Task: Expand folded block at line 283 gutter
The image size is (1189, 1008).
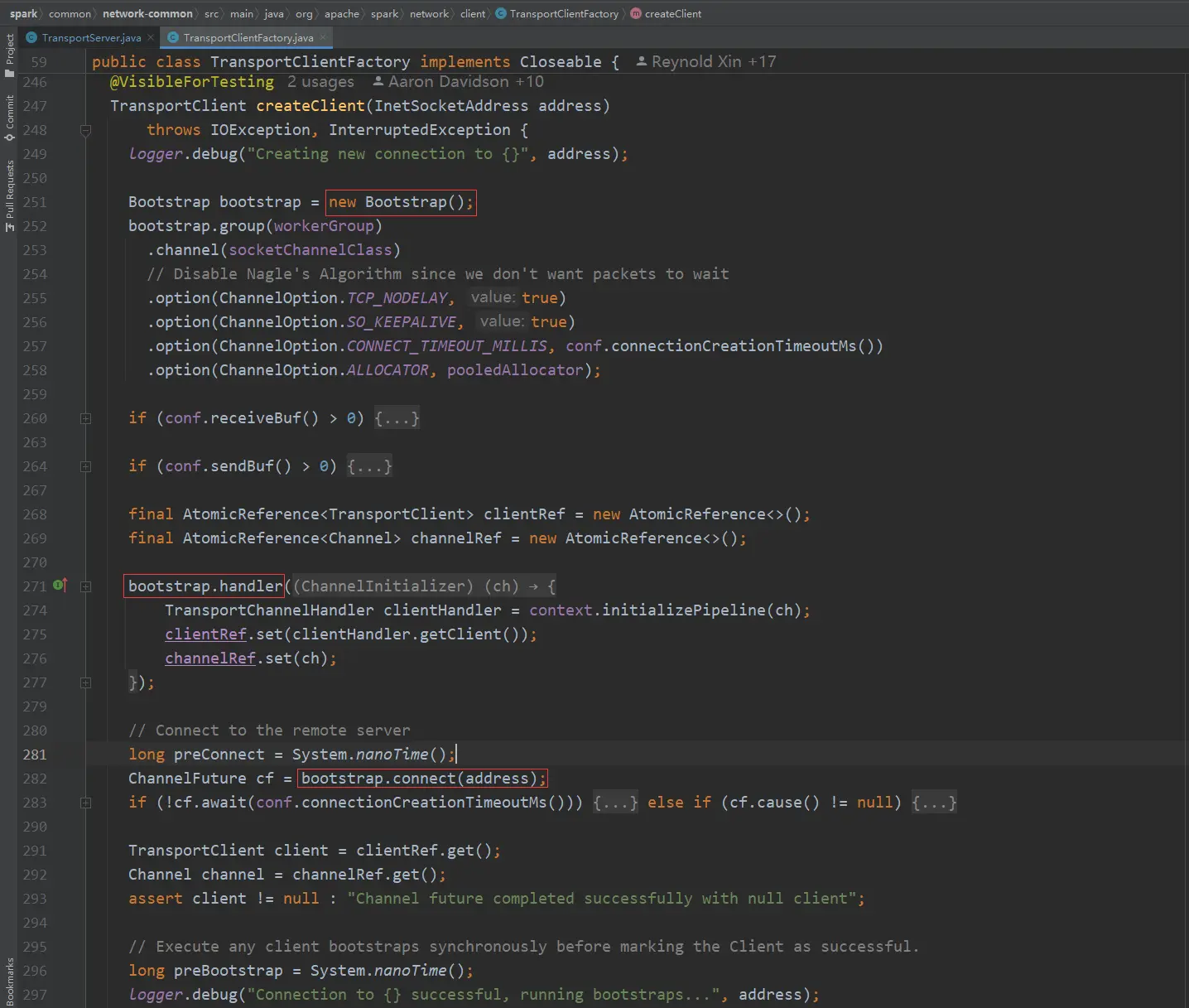Action: coord(85,803)
